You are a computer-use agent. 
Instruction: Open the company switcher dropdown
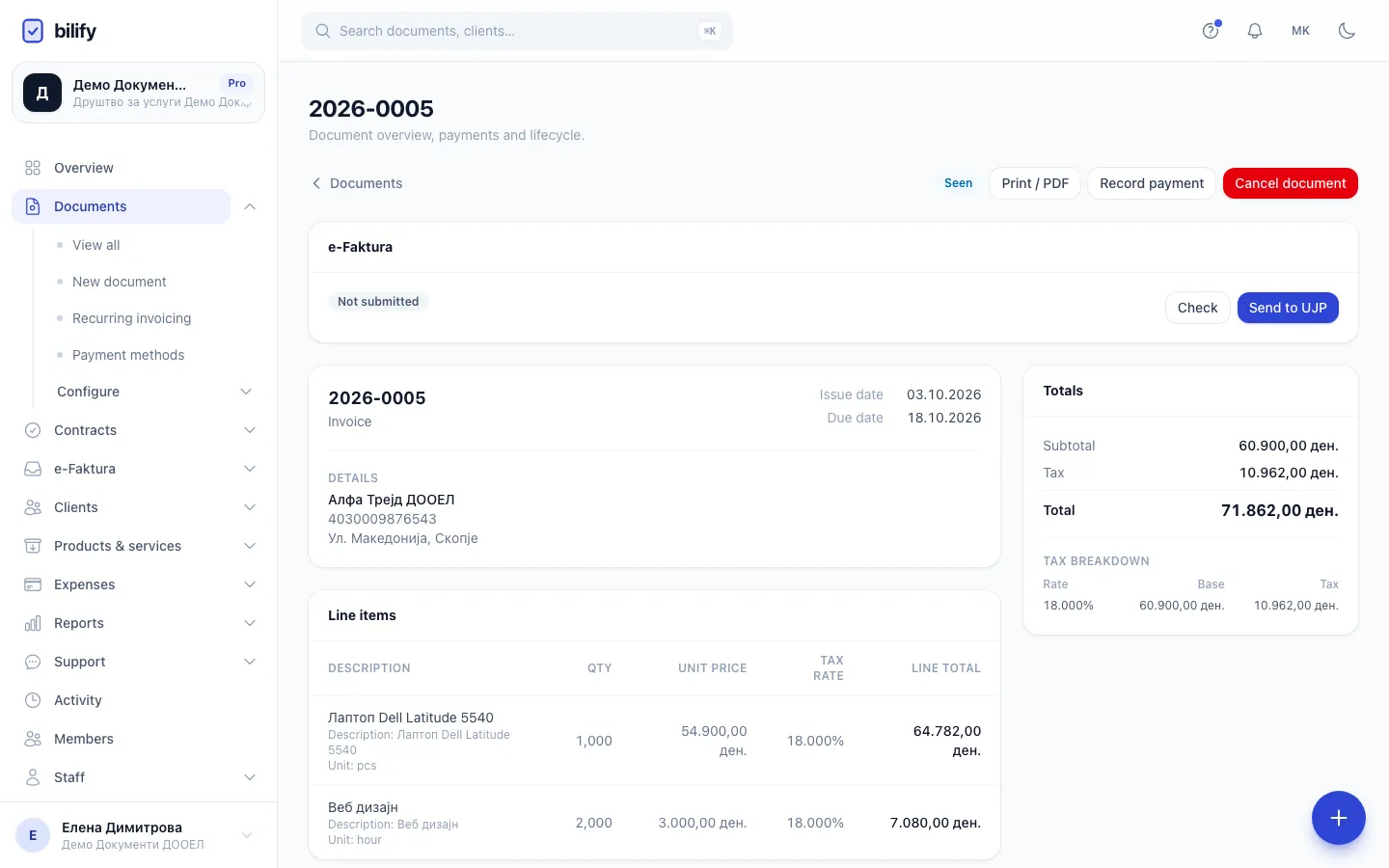[x=138, y=93]
